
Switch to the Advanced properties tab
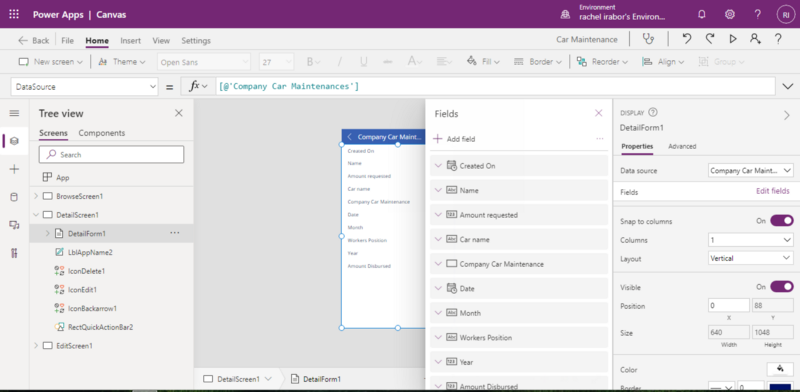[682, 146]
